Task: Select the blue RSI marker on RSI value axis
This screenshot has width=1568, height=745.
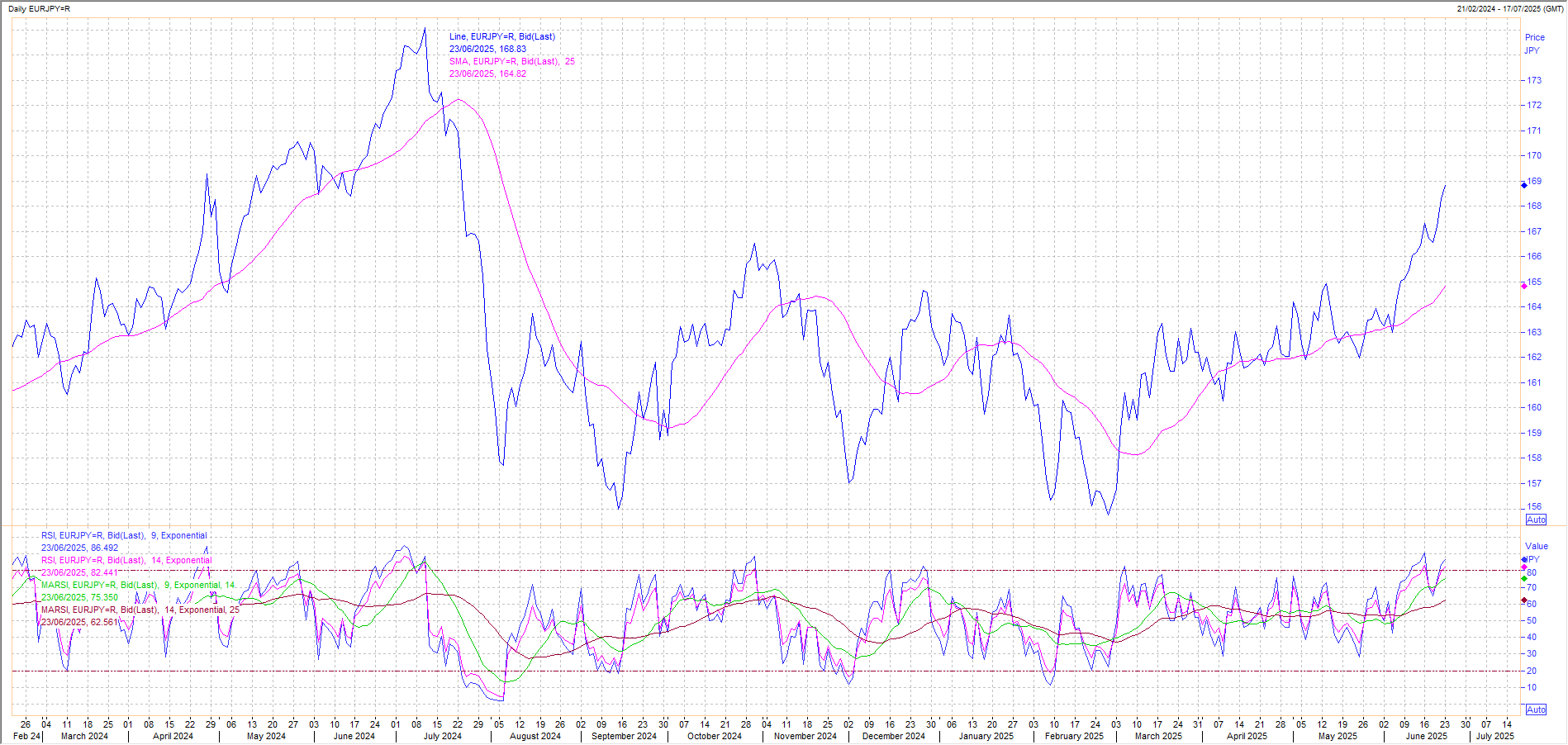Action: (x=1524, y=560)
